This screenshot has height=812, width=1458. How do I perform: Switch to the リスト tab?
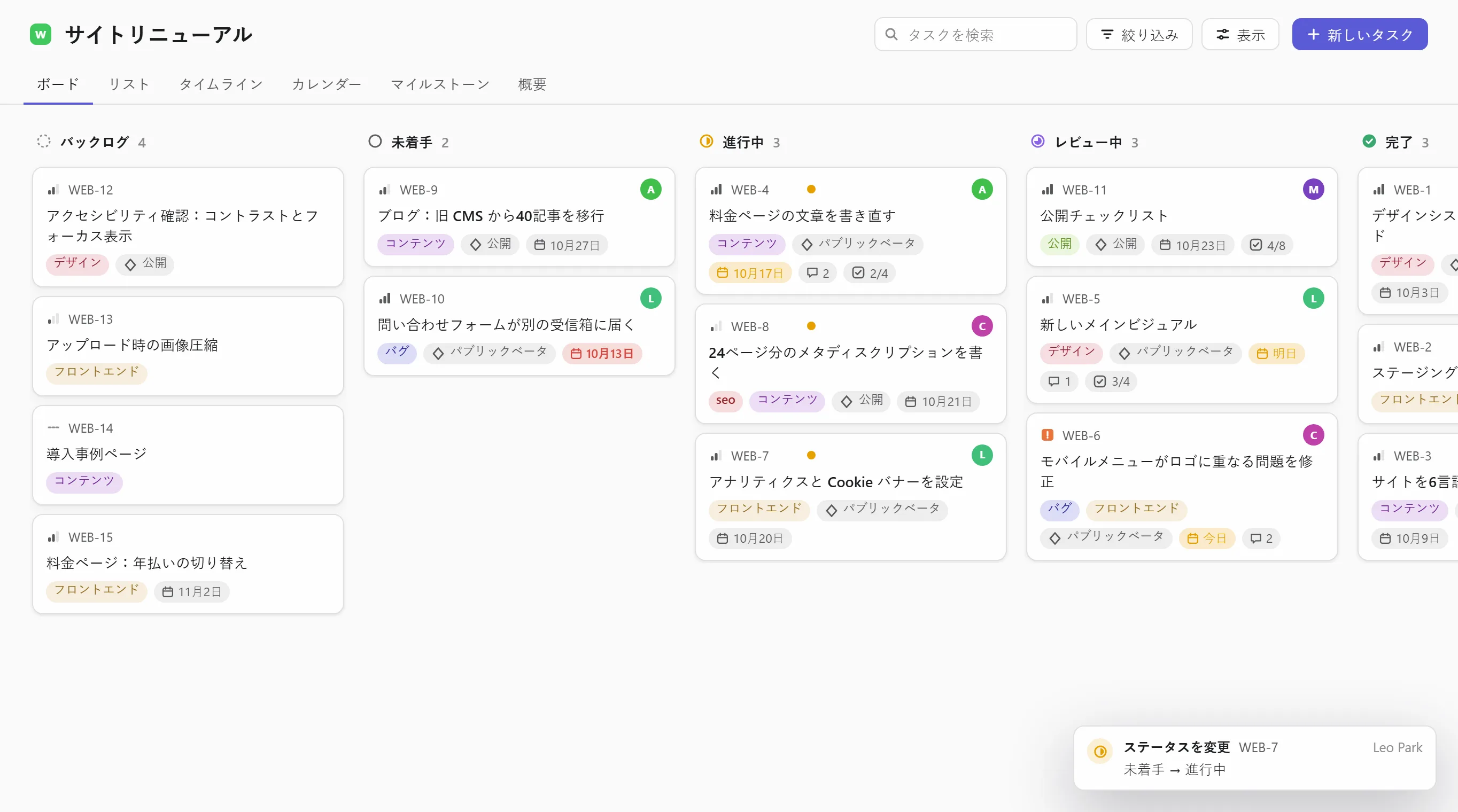(x=129, y=84)
